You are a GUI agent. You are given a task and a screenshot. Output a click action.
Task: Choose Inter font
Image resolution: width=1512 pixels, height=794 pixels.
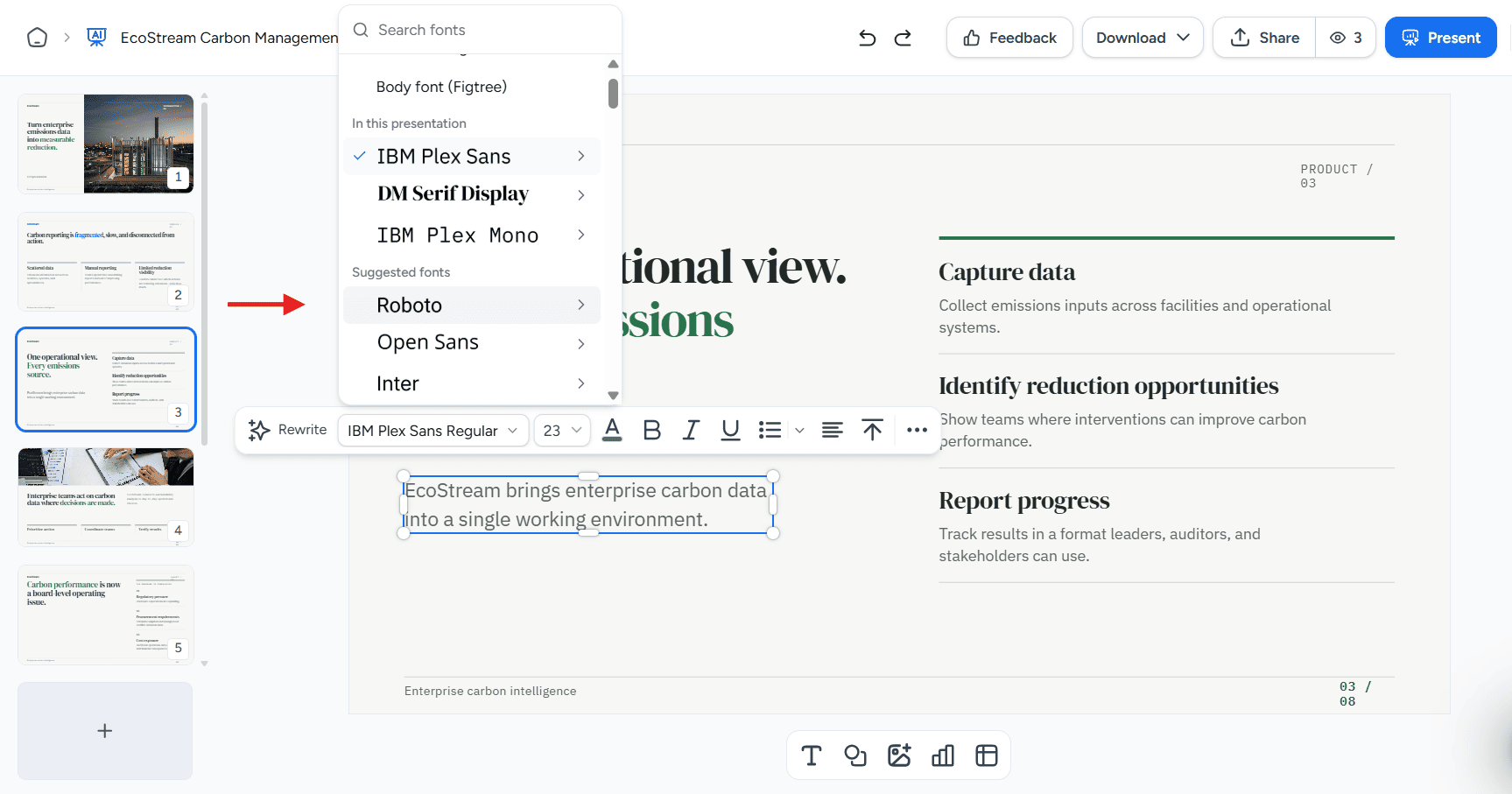(398, 383)
